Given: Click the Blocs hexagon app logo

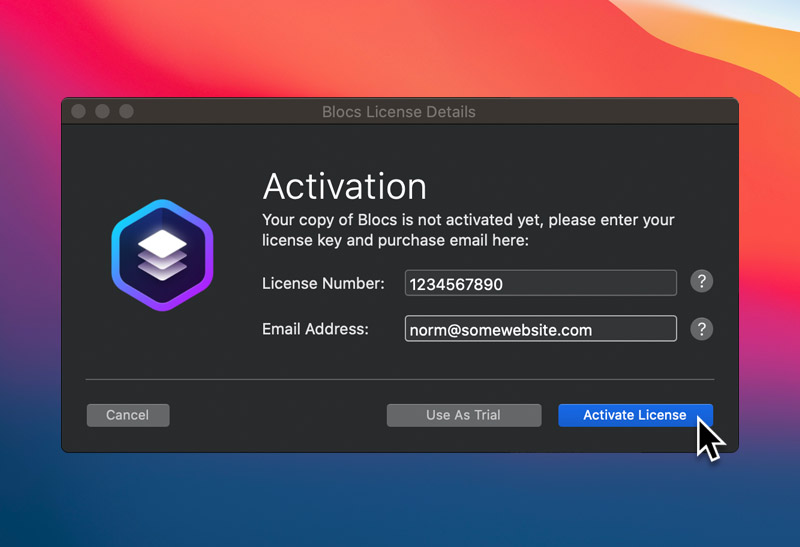Looking at the screenshot, I should click(x=162, y=255).
